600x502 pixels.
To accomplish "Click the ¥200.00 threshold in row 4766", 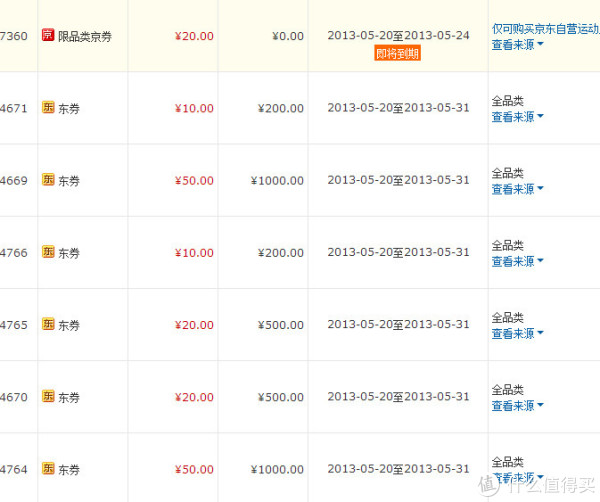I will point(281,253).
